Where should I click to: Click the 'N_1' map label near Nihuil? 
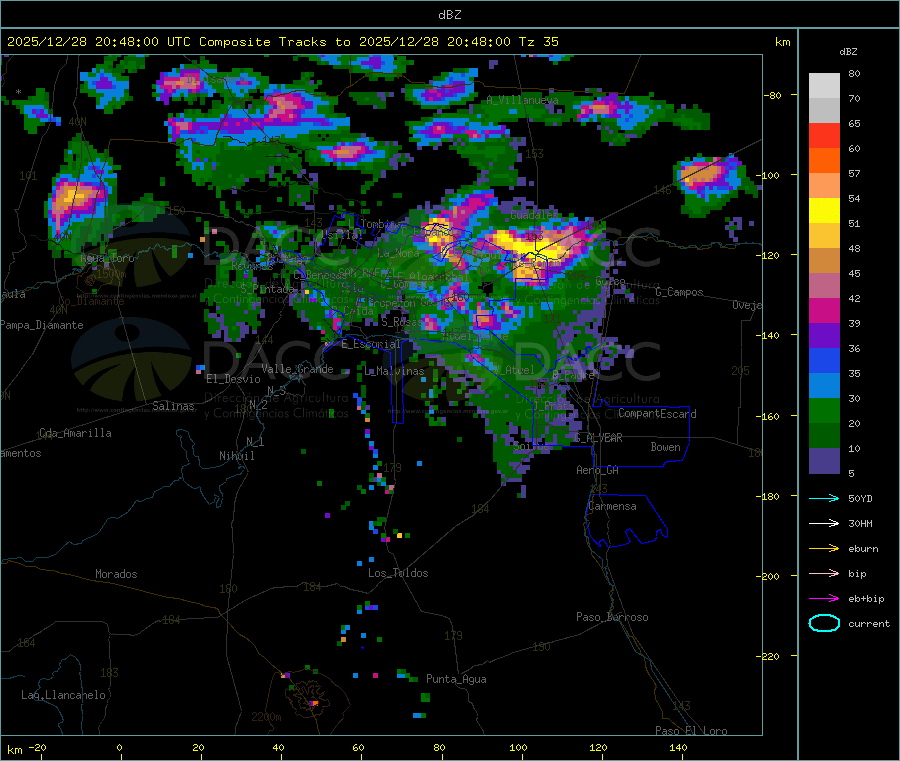[x=255, y=441]
